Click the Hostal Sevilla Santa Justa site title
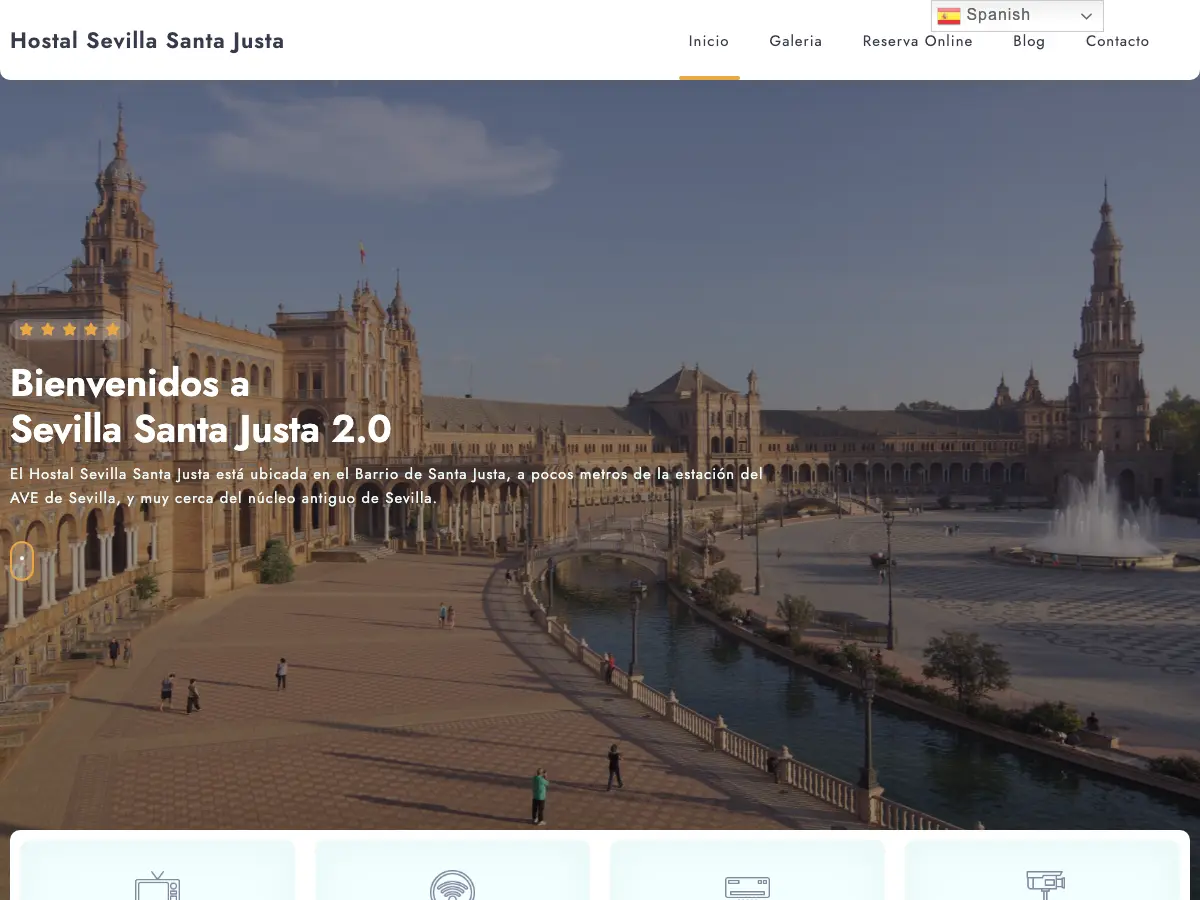 coord(147,41)
